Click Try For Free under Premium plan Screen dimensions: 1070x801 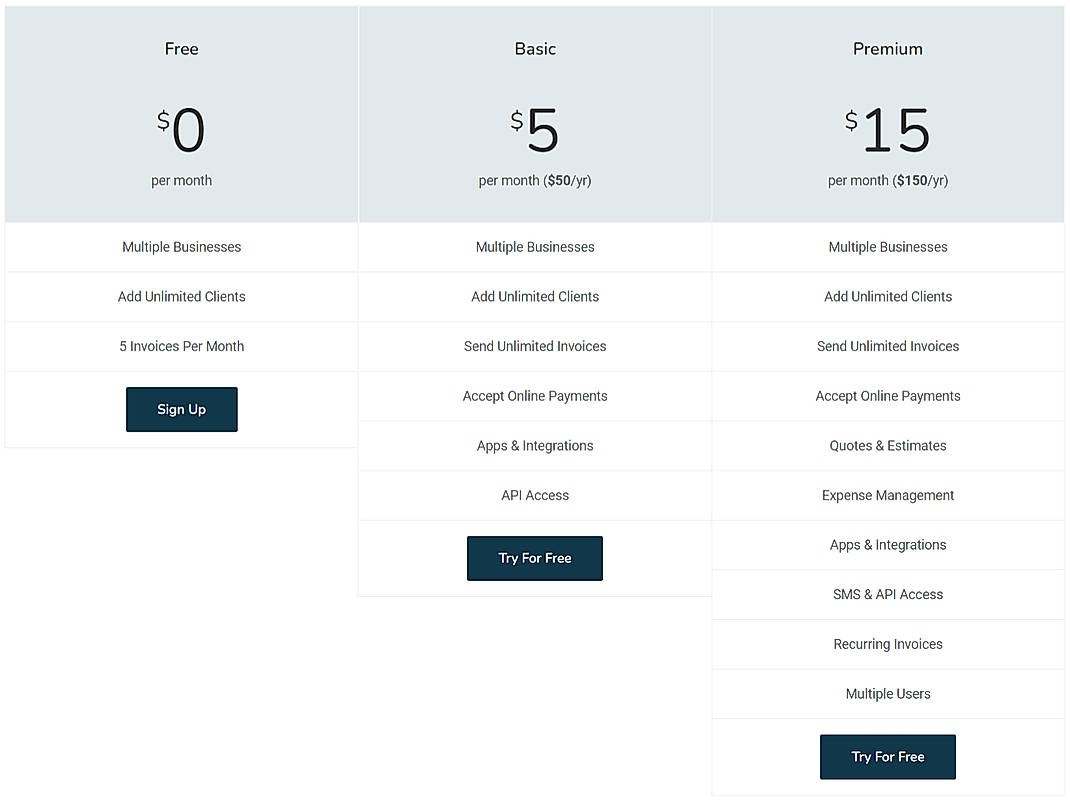(887, 757)
